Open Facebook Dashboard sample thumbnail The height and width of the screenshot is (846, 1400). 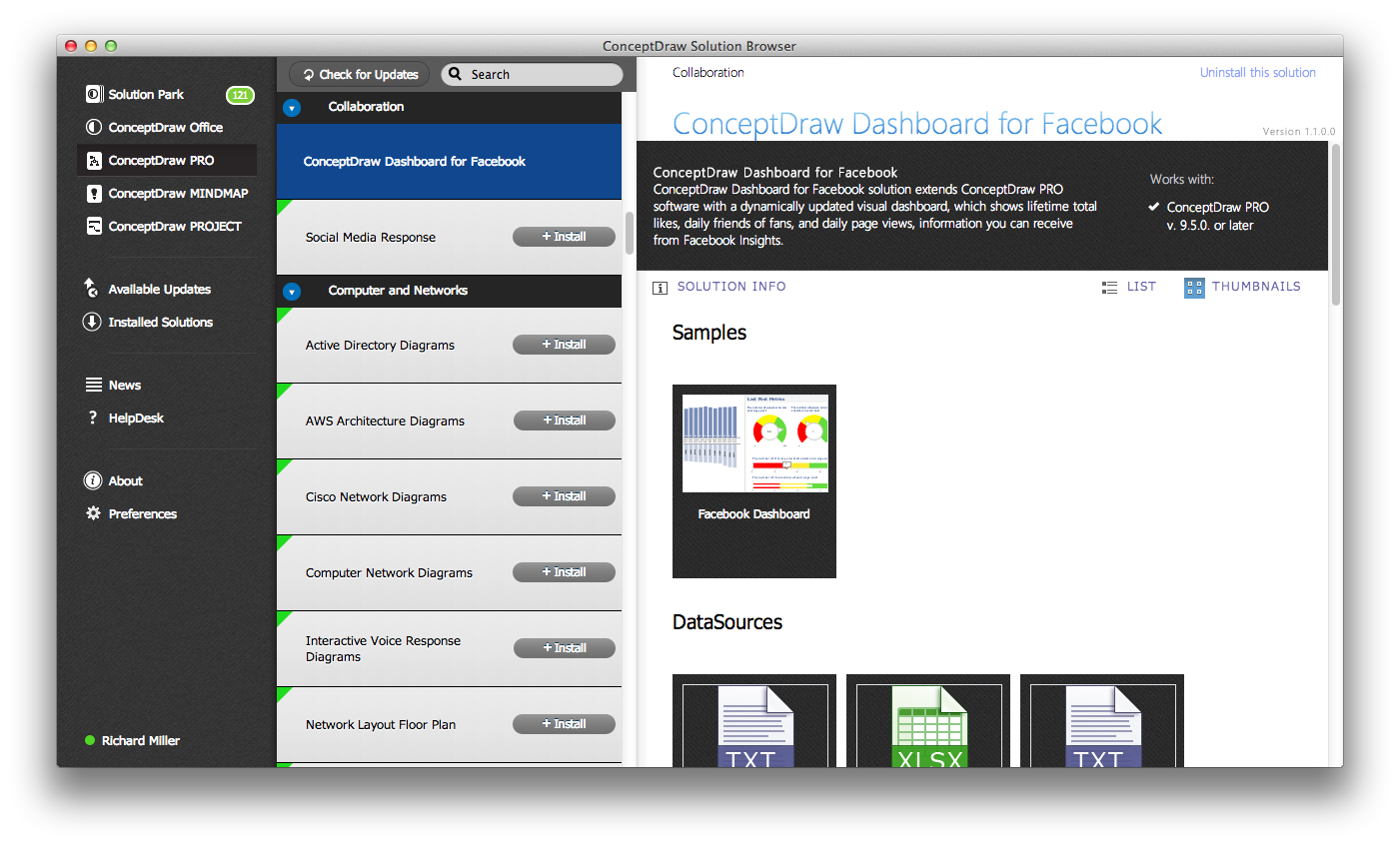coord(754,481)
